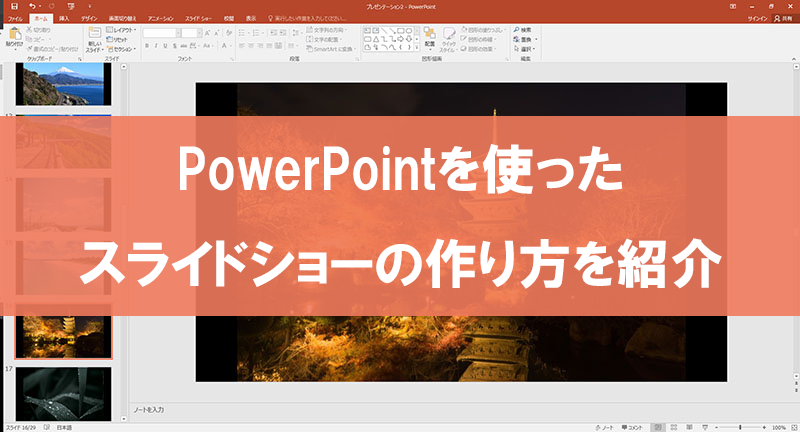Click the zoom slider handle
Viewport: 800px width, 432px height.
pyautogui.click(x=740, y=427)
